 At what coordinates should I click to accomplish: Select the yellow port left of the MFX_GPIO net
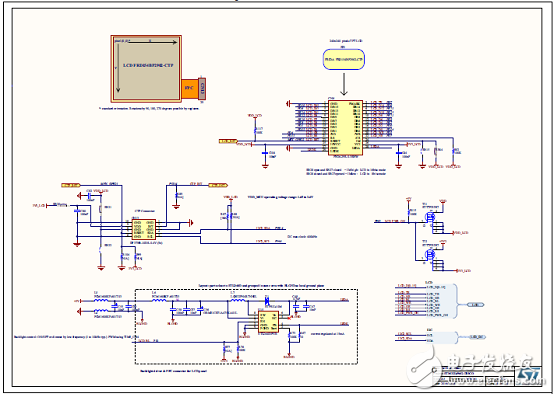pos(71,185)
